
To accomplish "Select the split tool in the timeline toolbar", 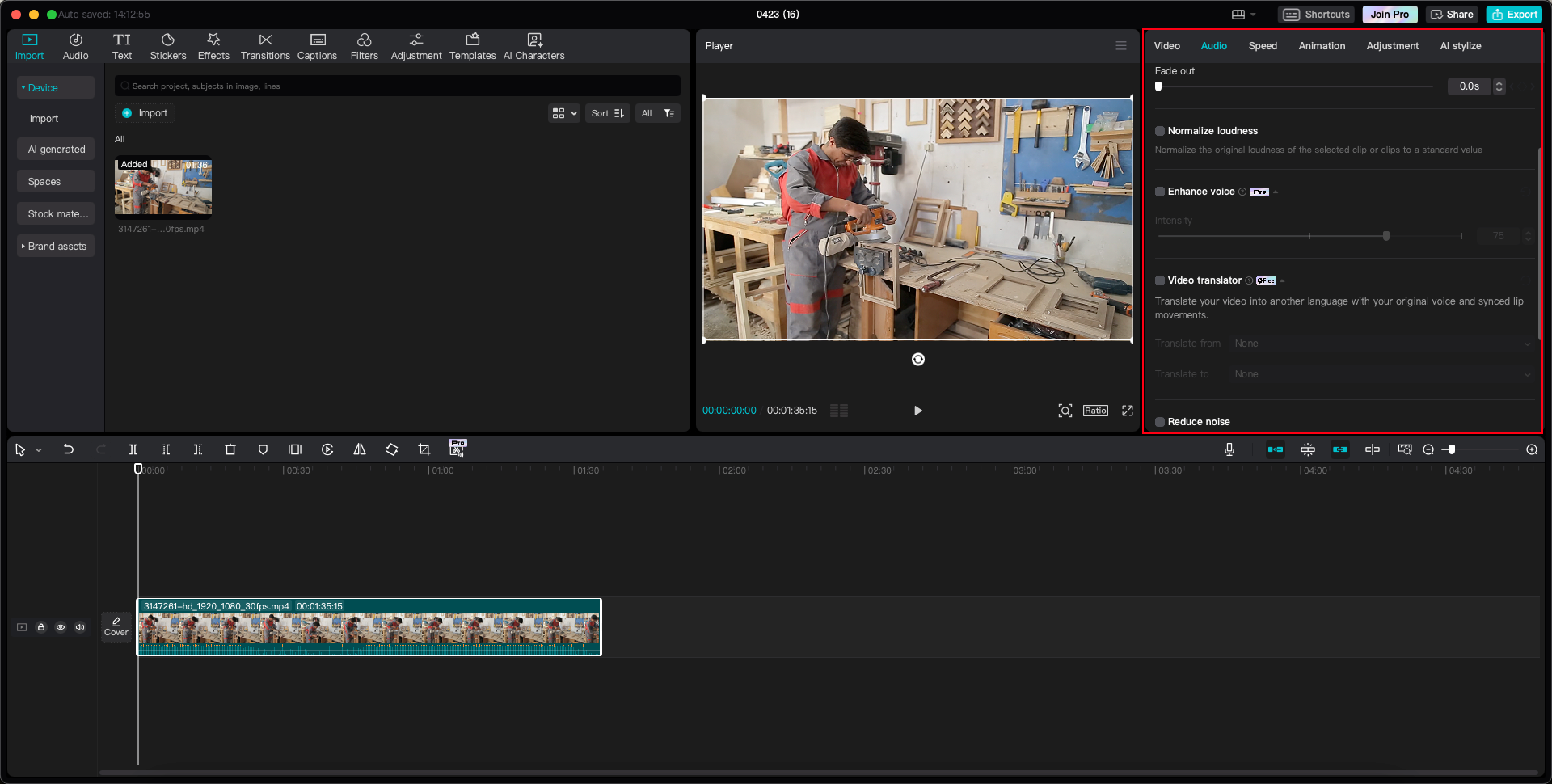I will click(133, 449).
